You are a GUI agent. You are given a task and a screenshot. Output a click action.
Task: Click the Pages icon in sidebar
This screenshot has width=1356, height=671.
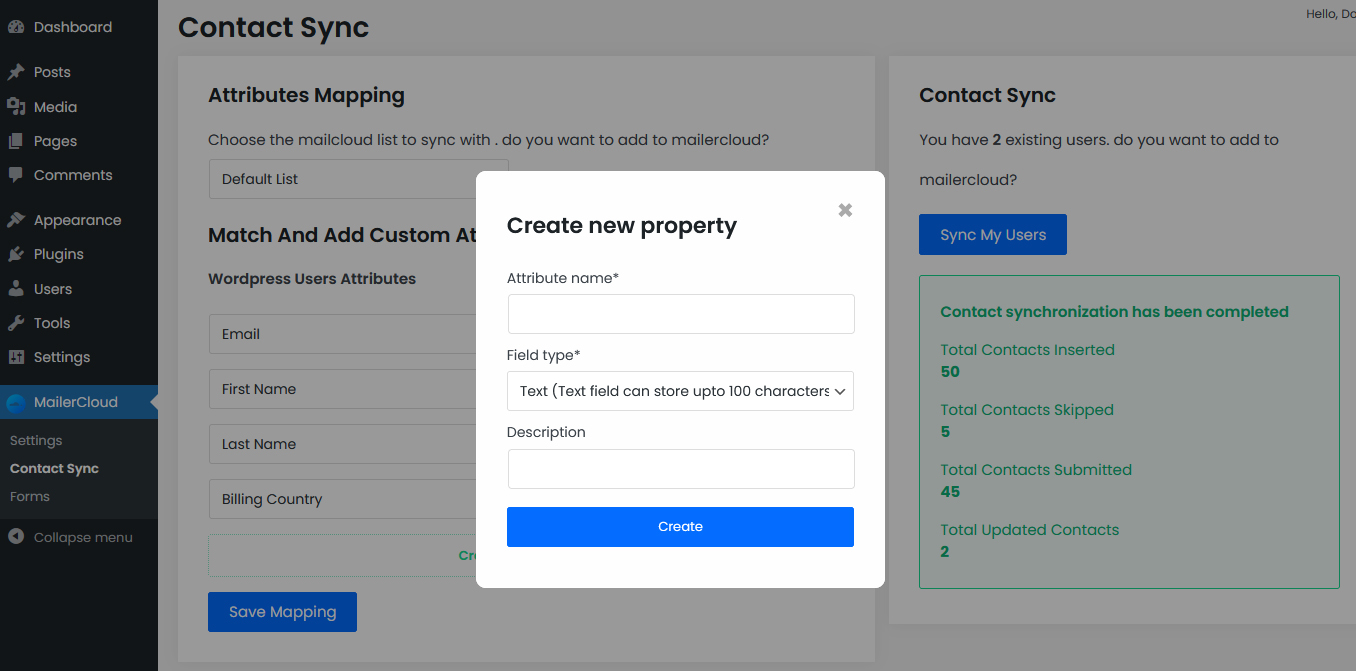16,141
